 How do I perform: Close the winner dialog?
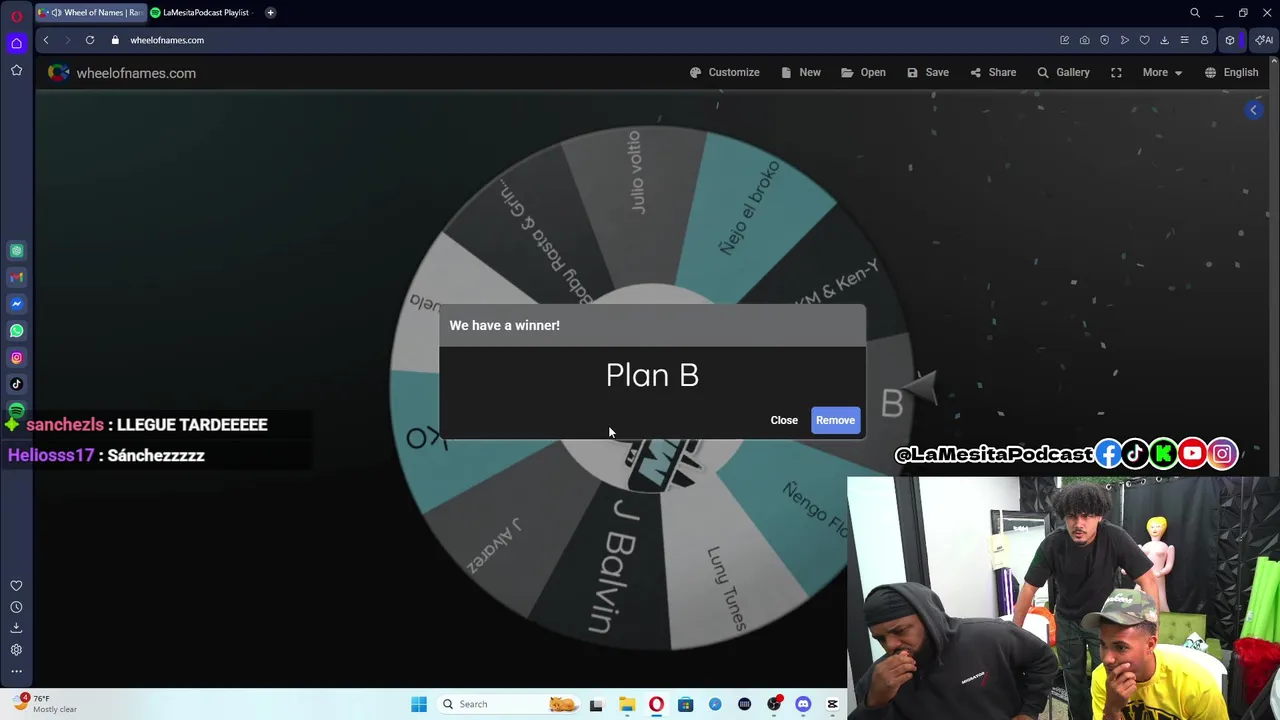coord(784,420)
